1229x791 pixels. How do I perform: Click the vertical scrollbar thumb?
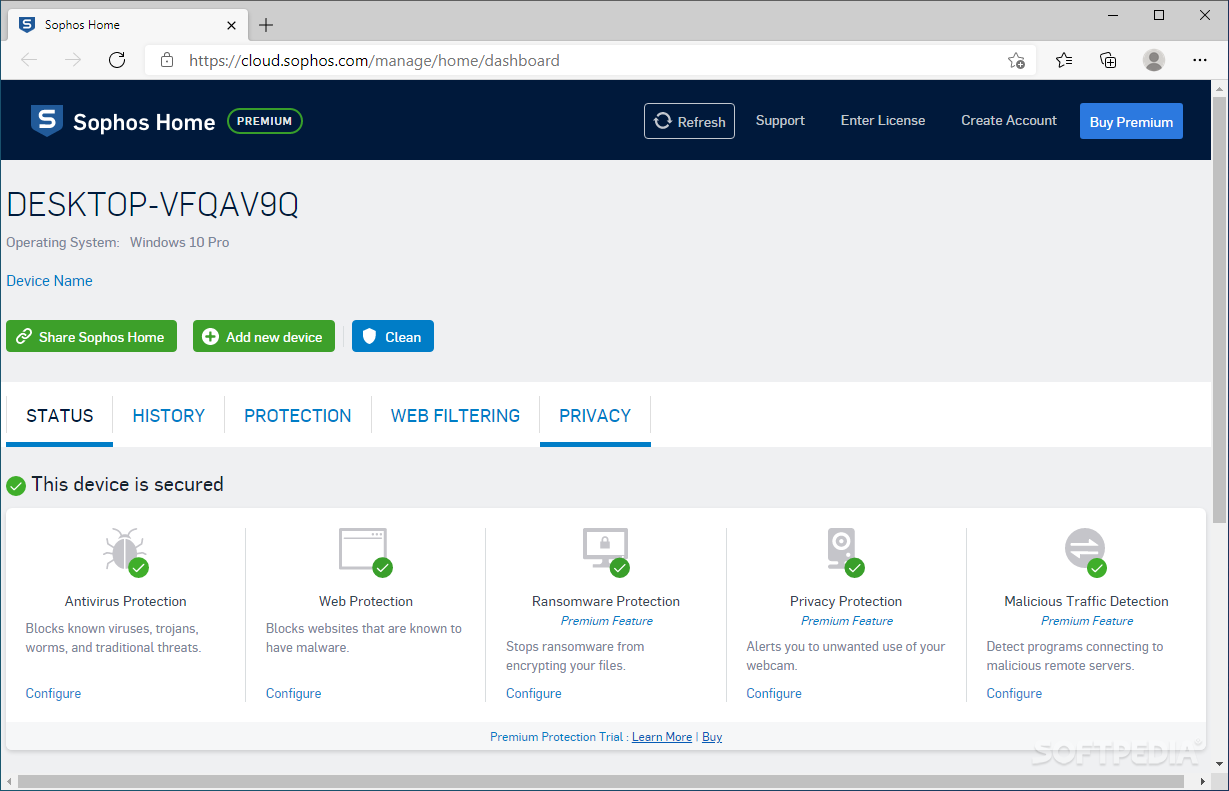(1219, 310)
